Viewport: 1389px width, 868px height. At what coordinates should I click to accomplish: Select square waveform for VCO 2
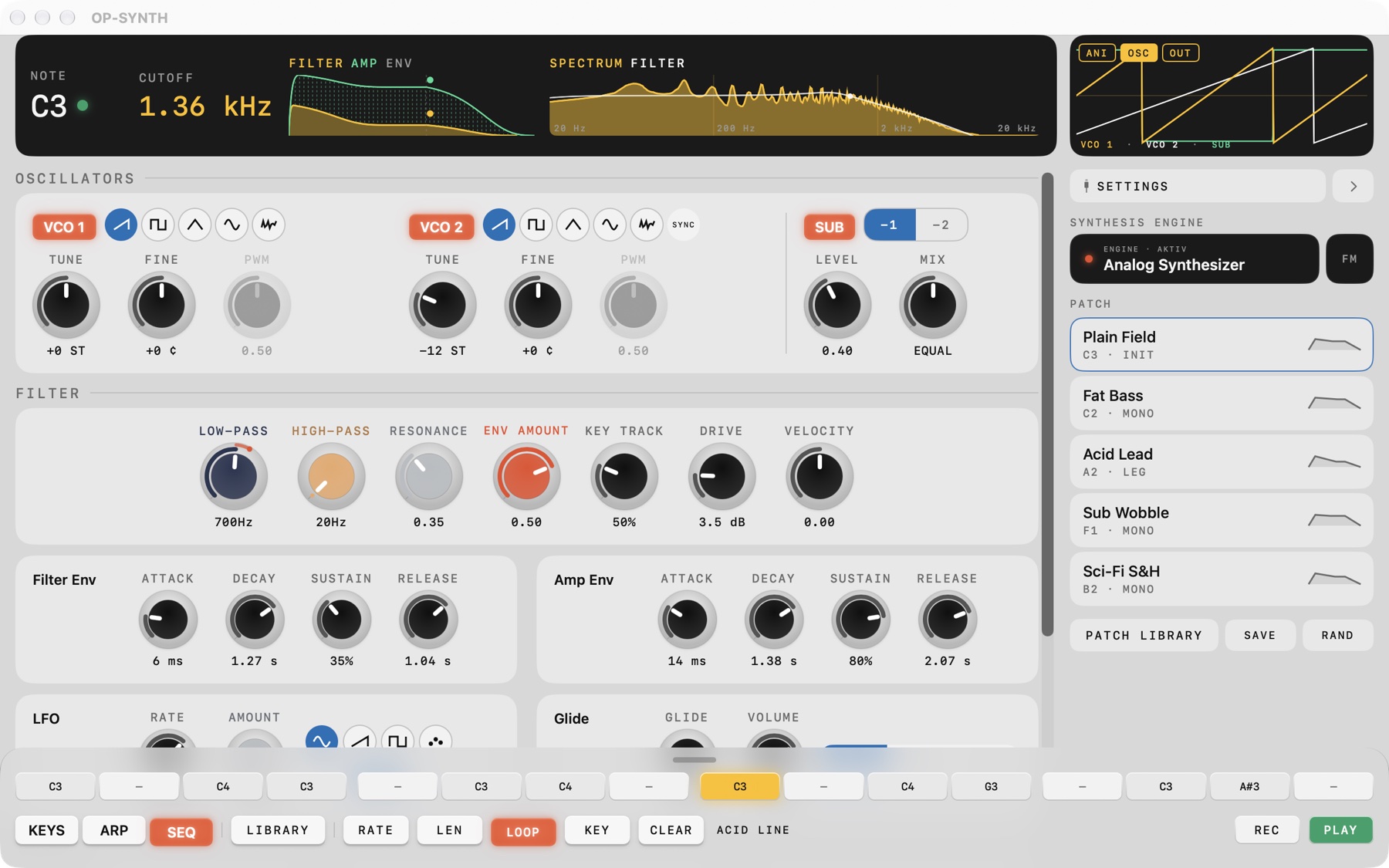[536, 225]
